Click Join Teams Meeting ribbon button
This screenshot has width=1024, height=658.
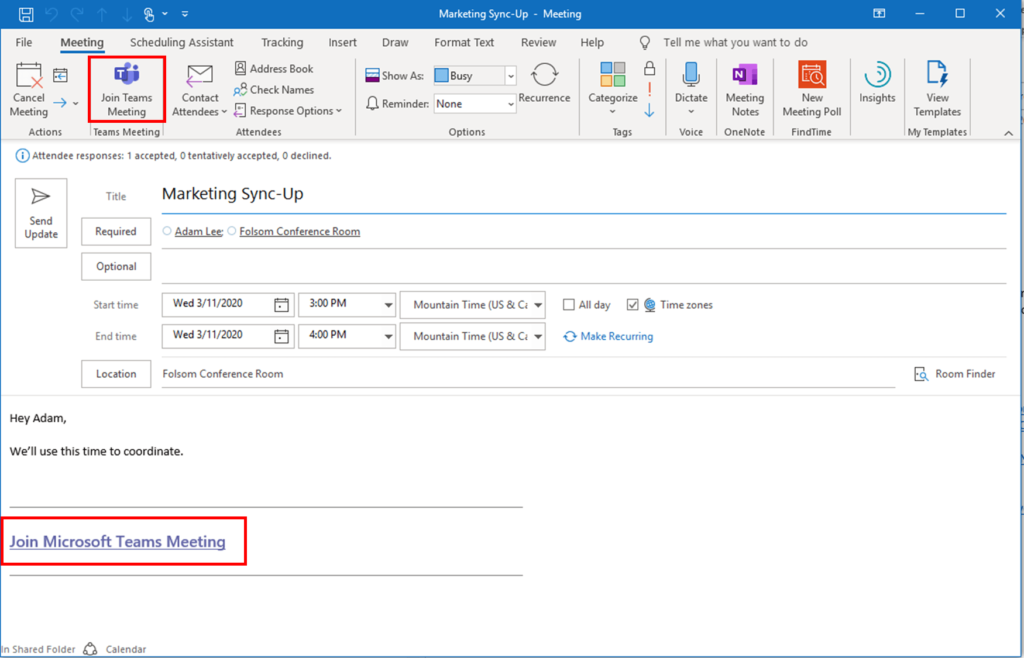point(126,90)
